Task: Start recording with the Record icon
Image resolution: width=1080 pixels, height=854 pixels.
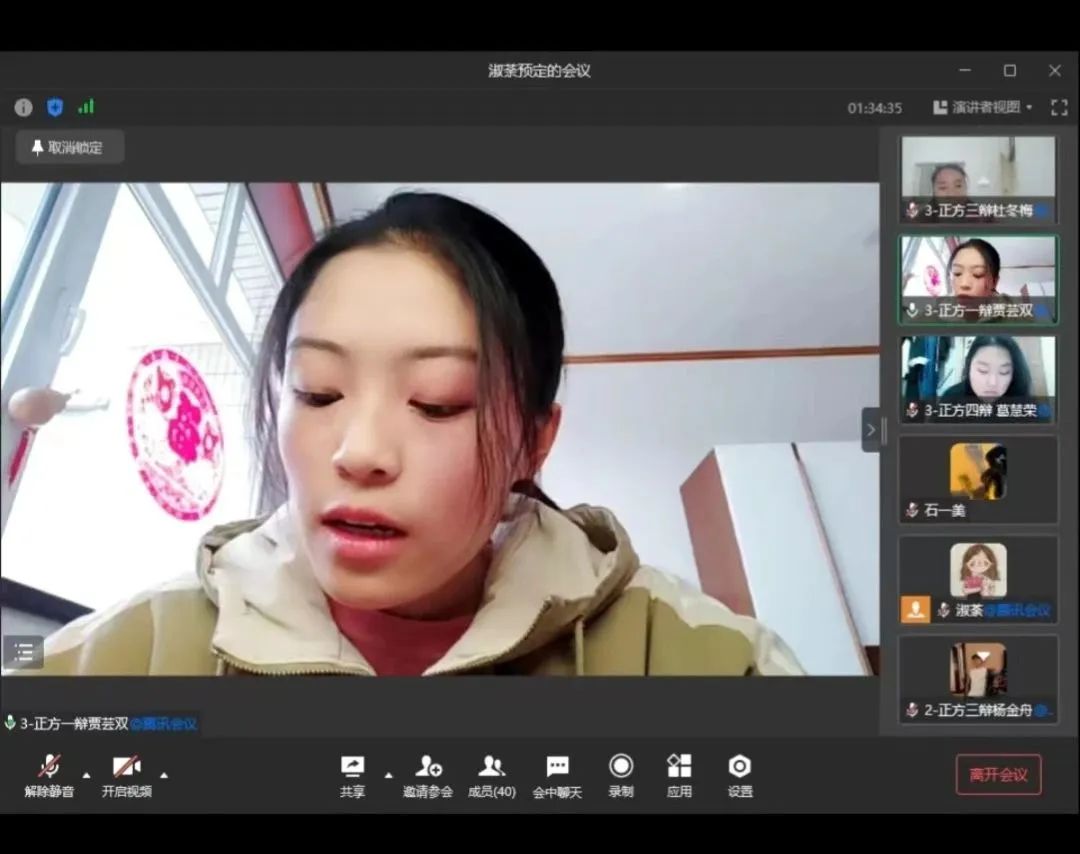Action: pyautogui.click(x=621, y=776)
